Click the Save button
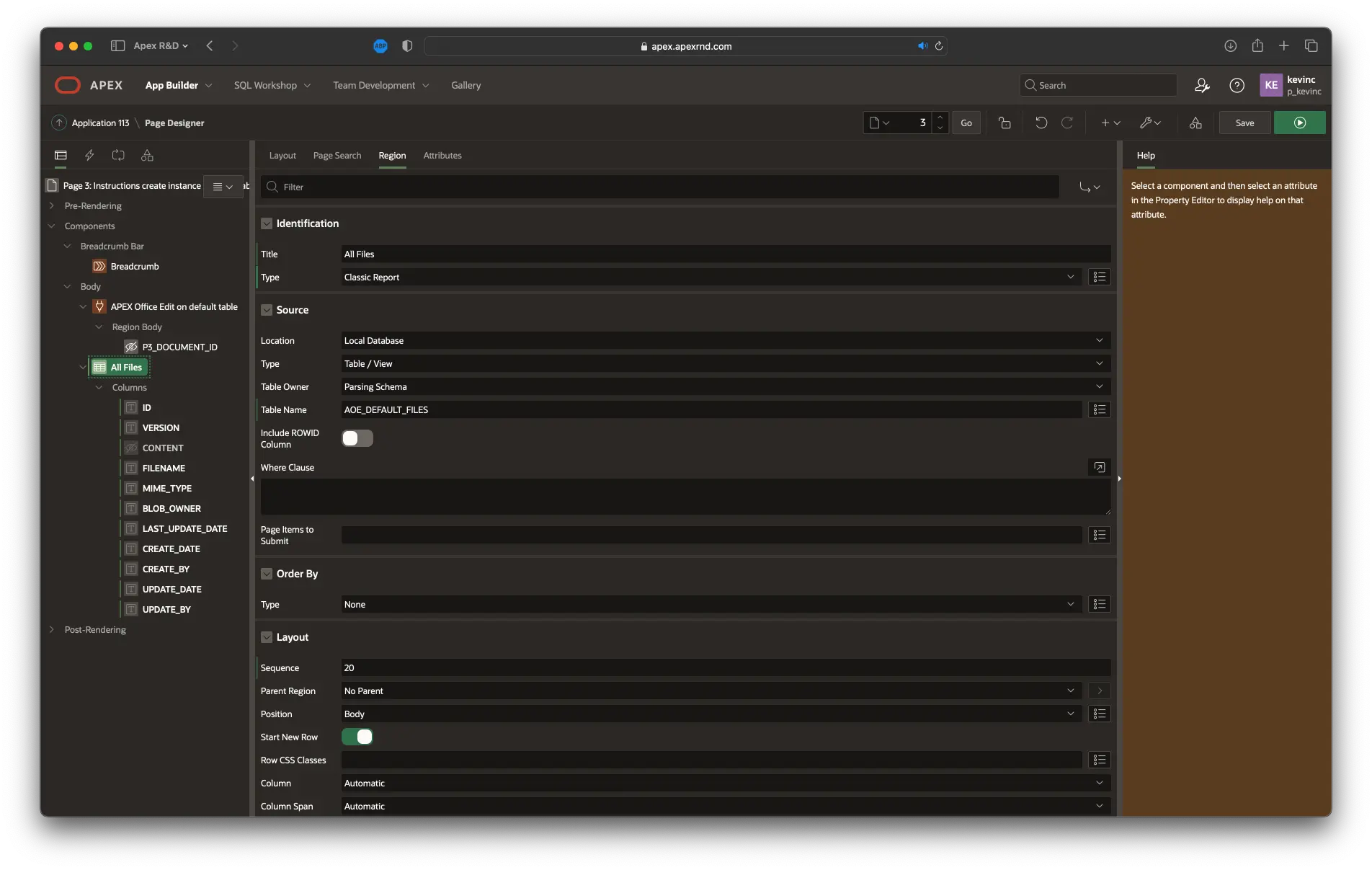This screenshot has height=870, width=1372. click(1244, 123)
